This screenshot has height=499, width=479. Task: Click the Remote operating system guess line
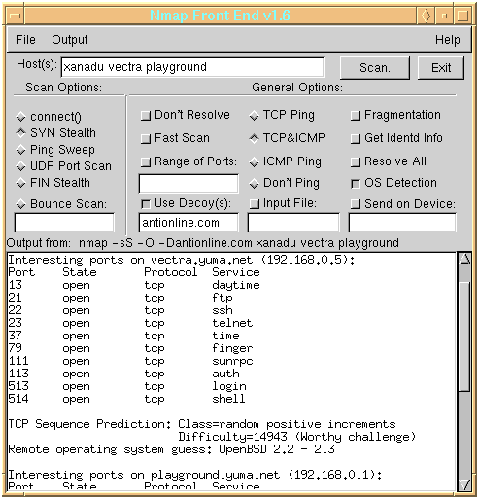(171, 449)
